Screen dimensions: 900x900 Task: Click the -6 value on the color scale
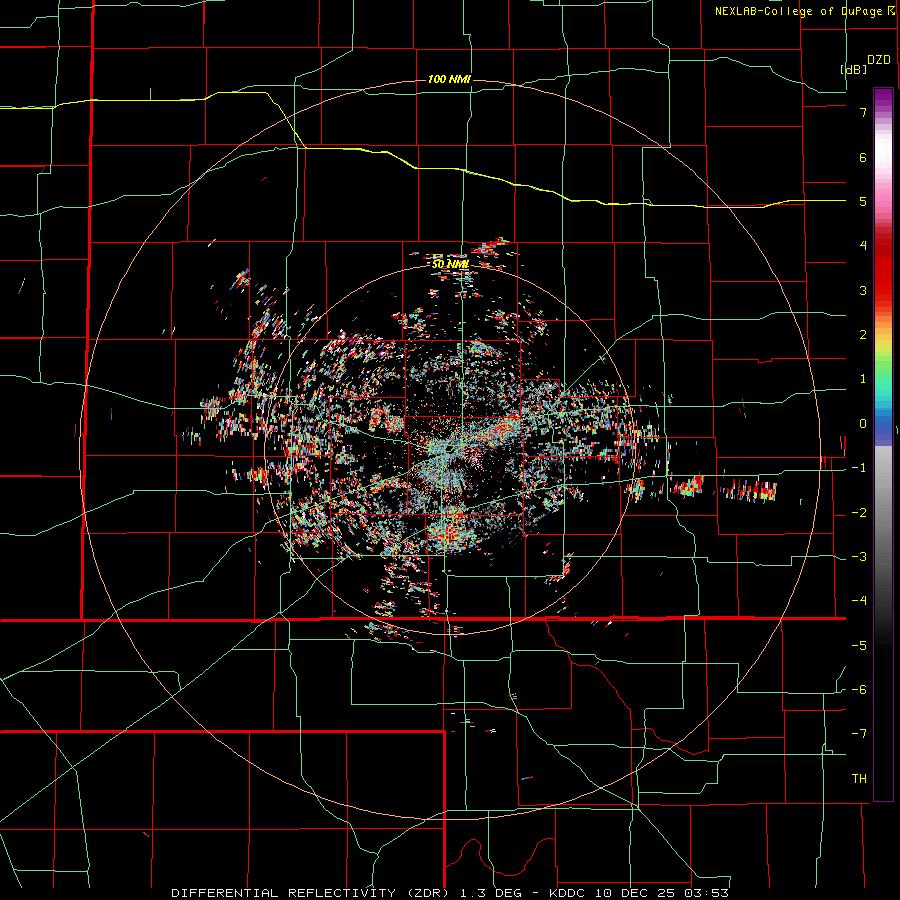tap(859, 690)
